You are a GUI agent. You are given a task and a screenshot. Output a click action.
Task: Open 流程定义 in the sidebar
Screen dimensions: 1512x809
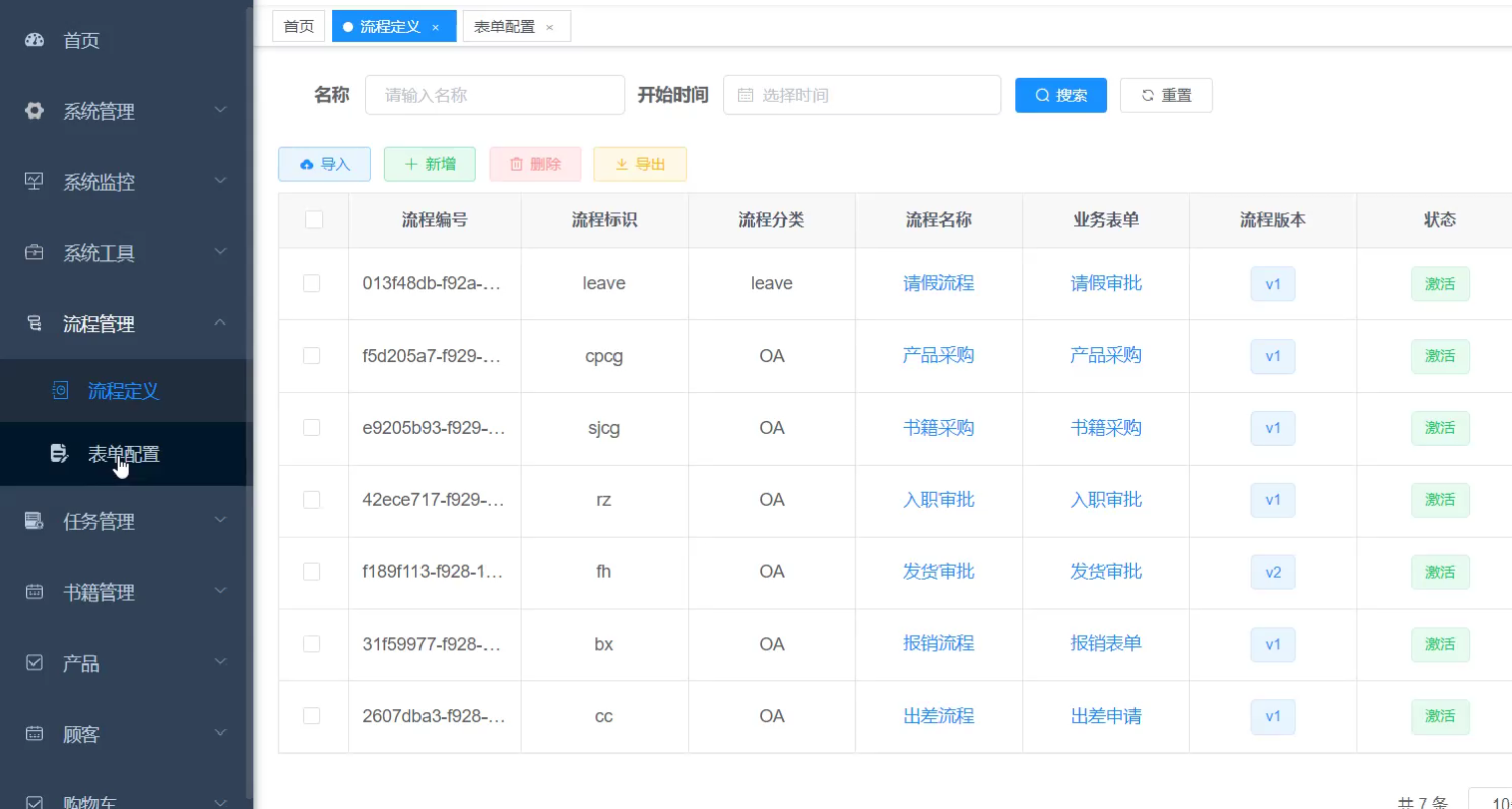tap(124, 391)
